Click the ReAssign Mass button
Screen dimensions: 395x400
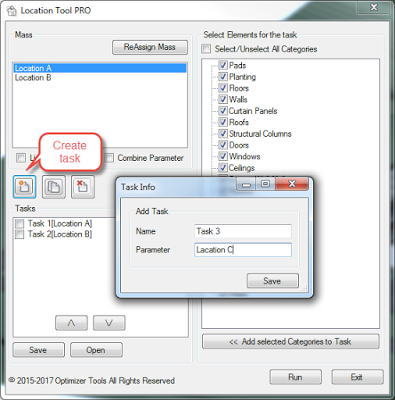(x=150, y=47)
